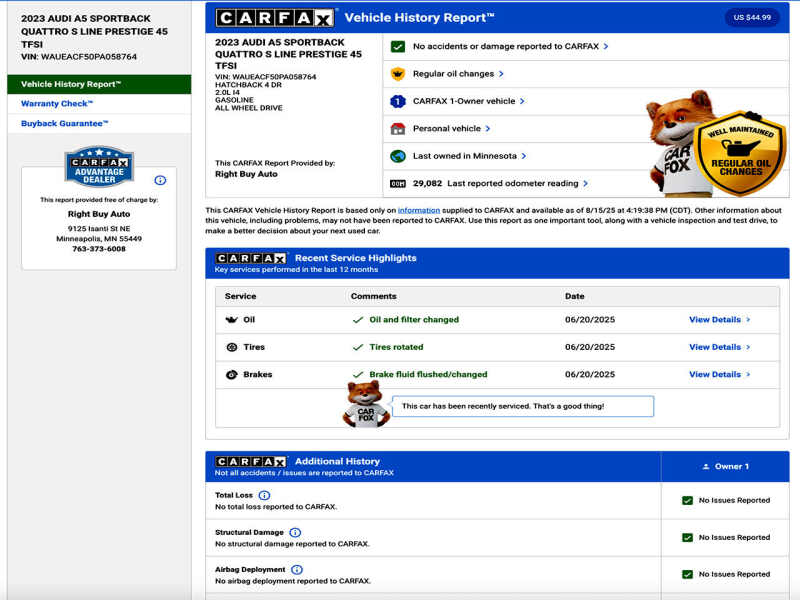The height and width of the screenshot is (600, 800).
Task: Open the info icon next to Airbag Deployment
Action: pos(297,570)
